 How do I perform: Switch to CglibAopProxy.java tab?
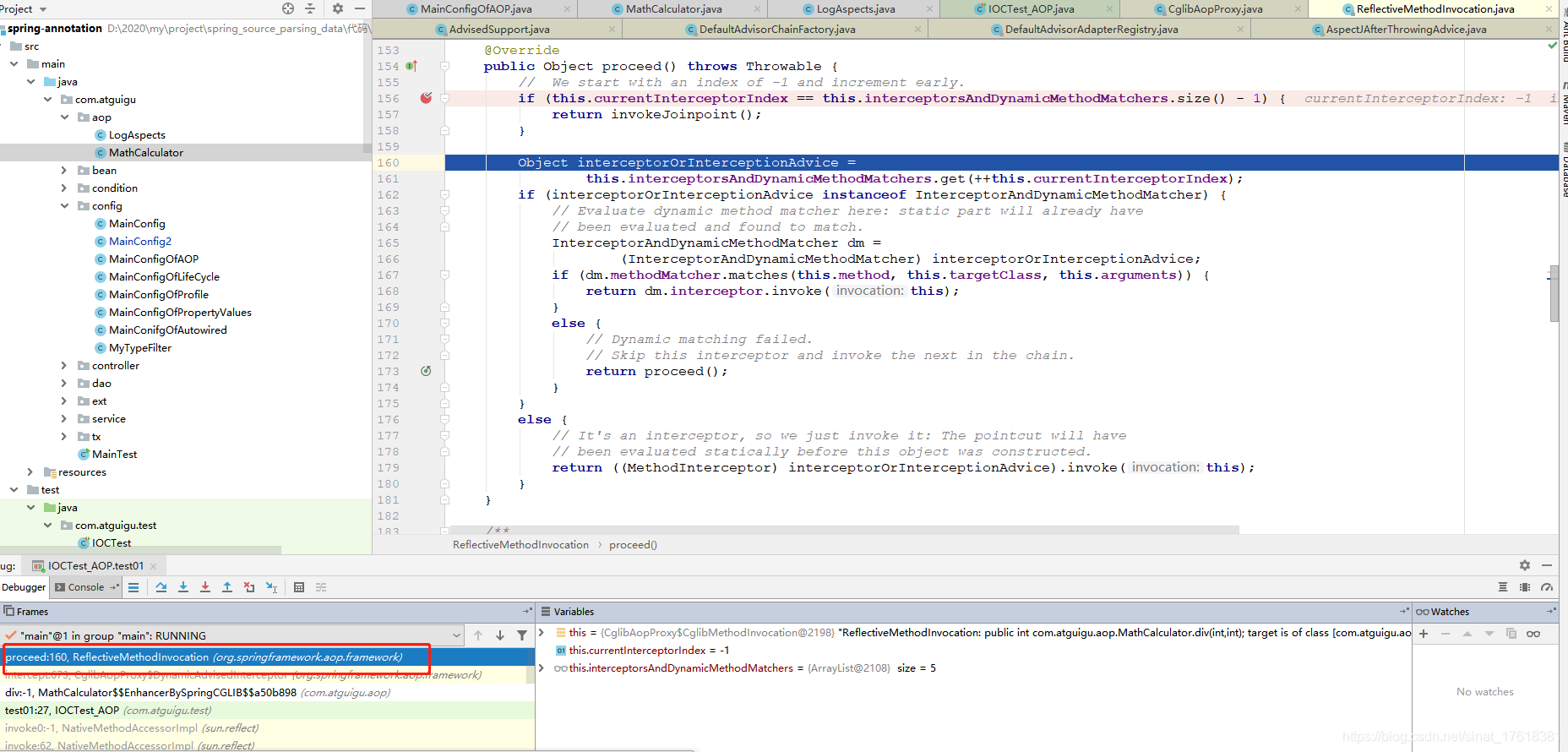click(x=1215, y=8)
